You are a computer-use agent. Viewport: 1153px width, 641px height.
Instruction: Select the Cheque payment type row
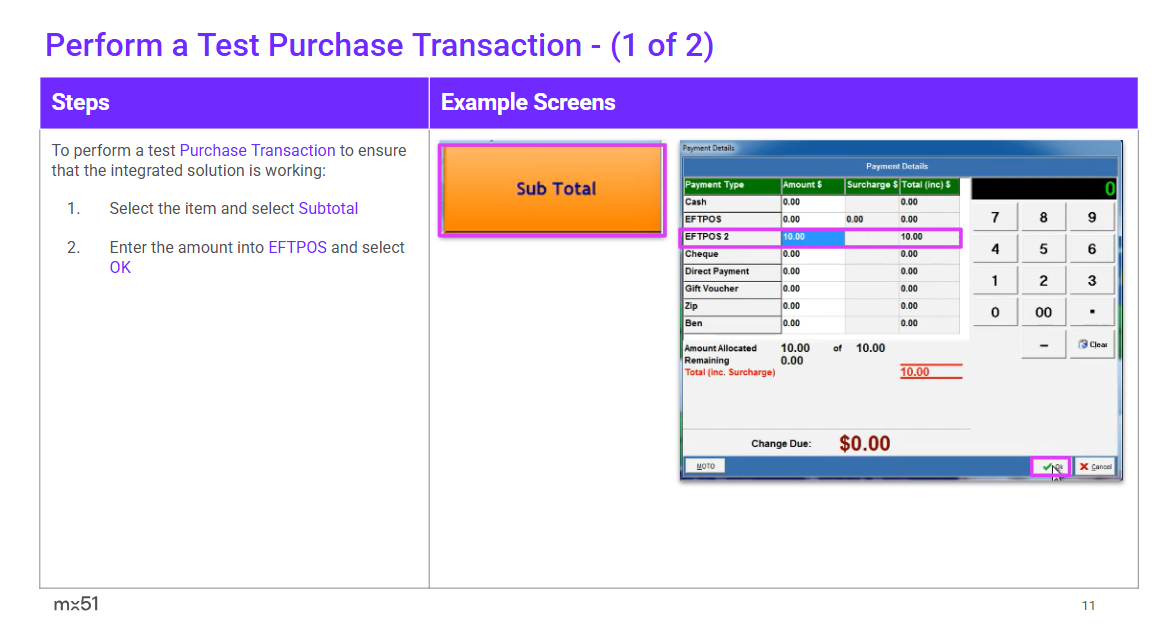tap(730, 254)
